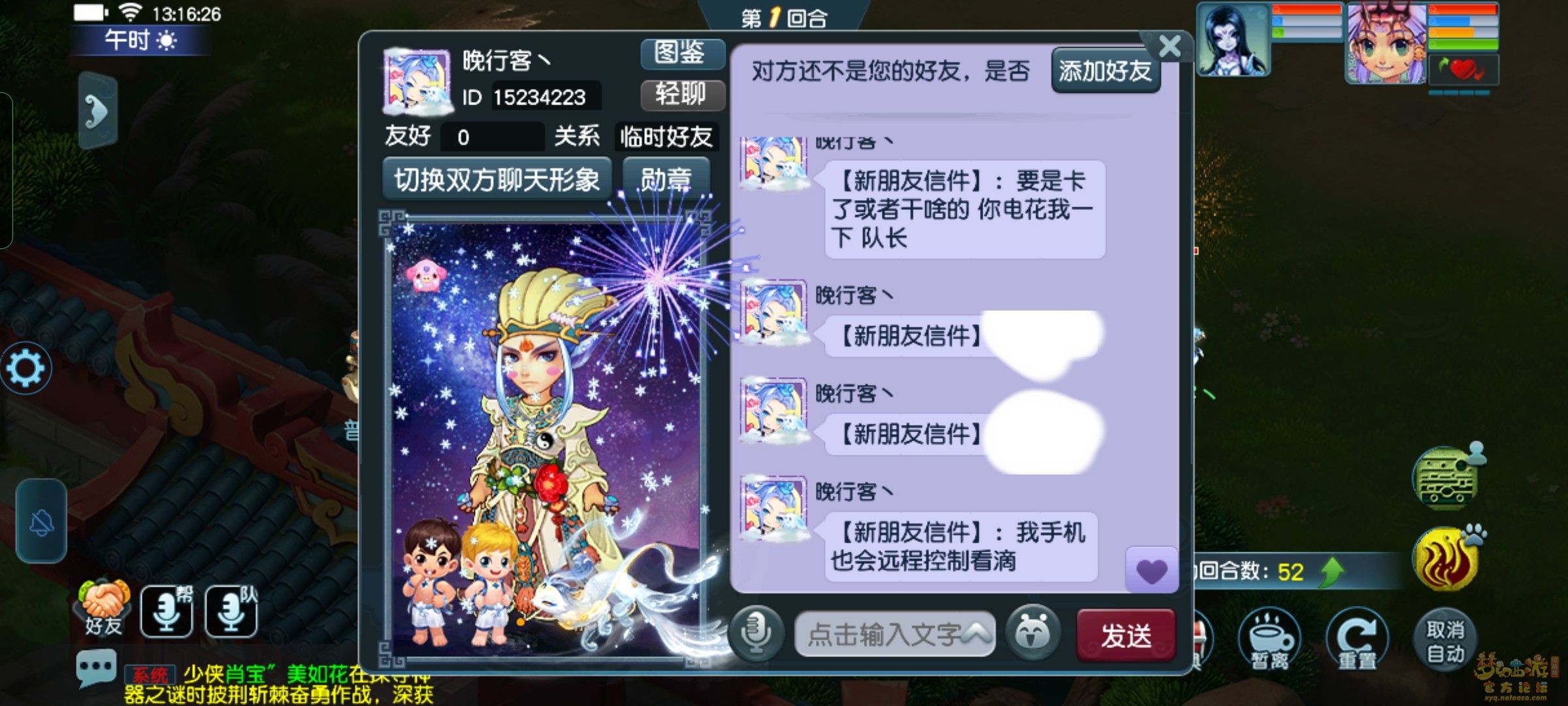The image size is (1568, 706).
Task: Open the settings gear icon
Action: pyautogui.click(x=26, y=368)
